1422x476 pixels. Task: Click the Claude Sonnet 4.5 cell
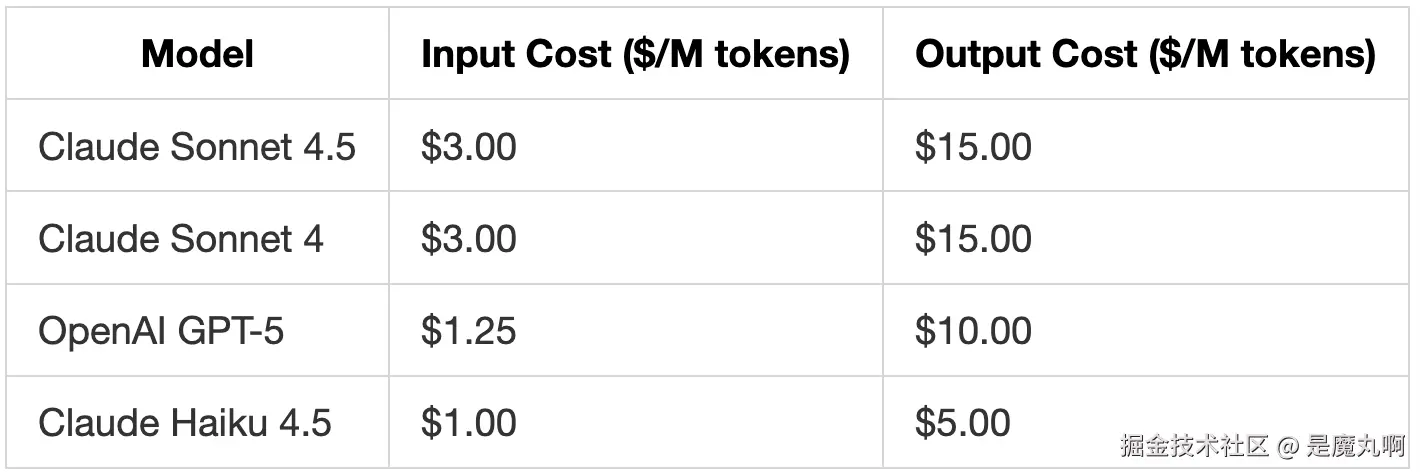coord(197,147)
